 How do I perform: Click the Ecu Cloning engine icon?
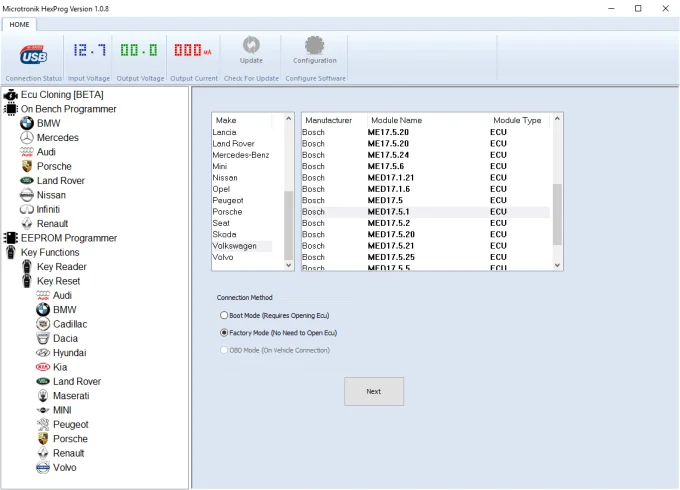point(11,95)
